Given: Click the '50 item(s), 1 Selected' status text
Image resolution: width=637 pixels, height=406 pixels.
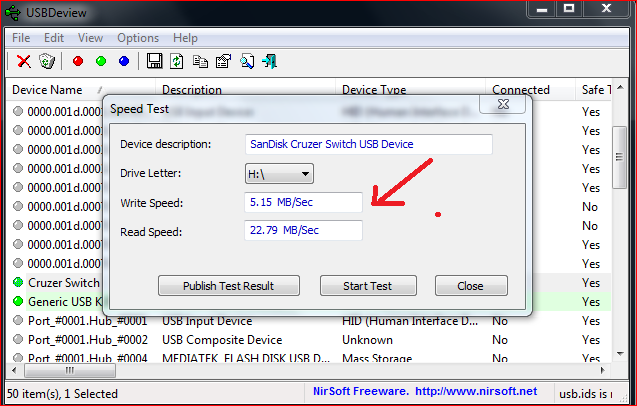Looking at the screenshot, I should [x=62, y=394].
